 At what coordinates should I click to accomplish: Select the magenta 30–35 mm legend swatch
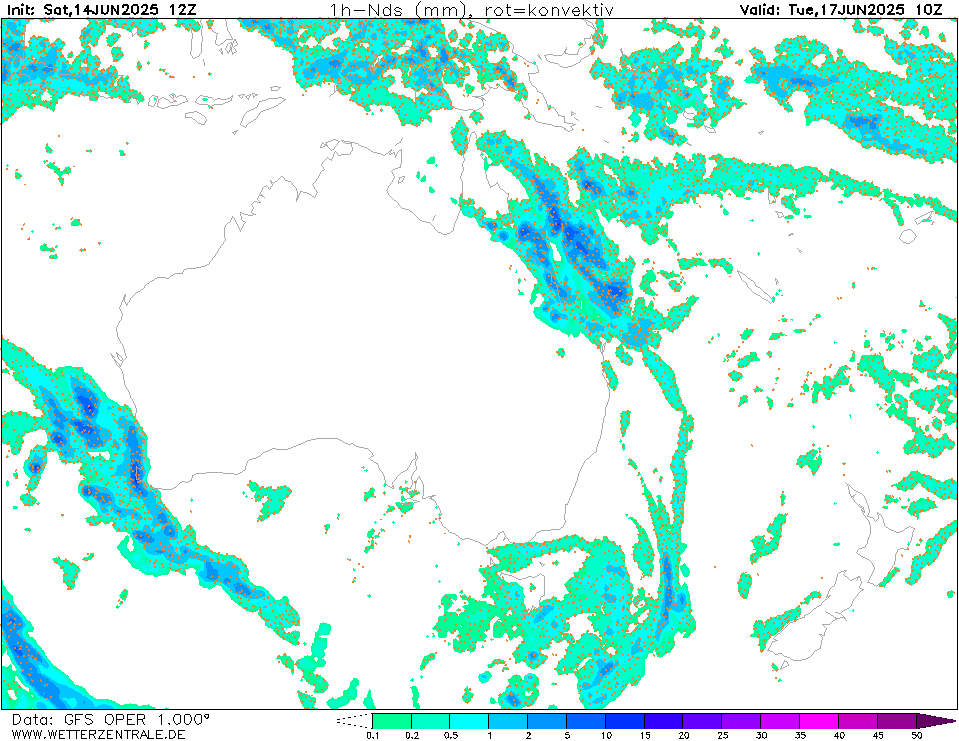(x=780, y=721)
